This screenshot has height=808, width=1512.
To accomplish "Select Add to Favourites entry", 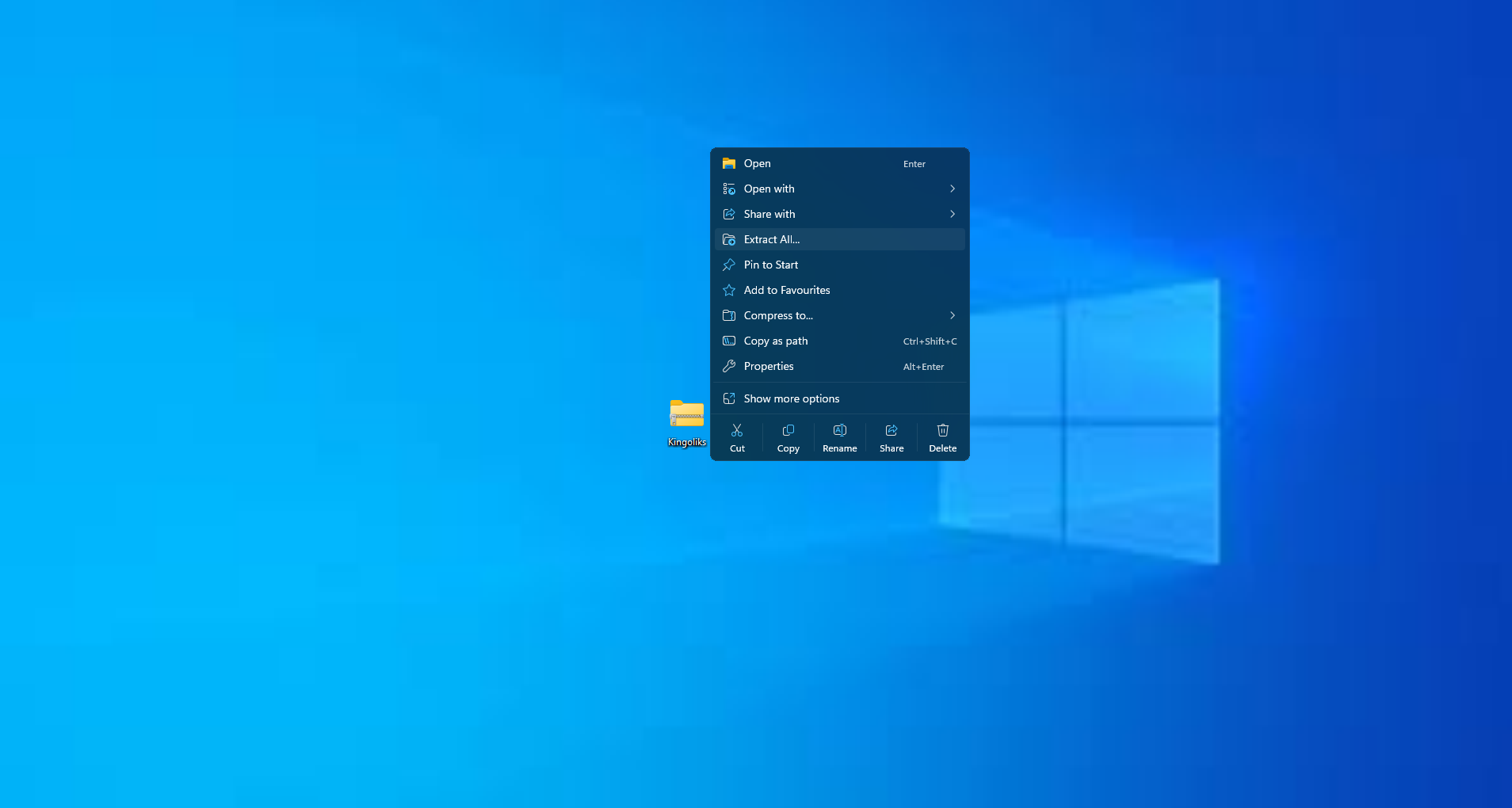I will 787,290.
